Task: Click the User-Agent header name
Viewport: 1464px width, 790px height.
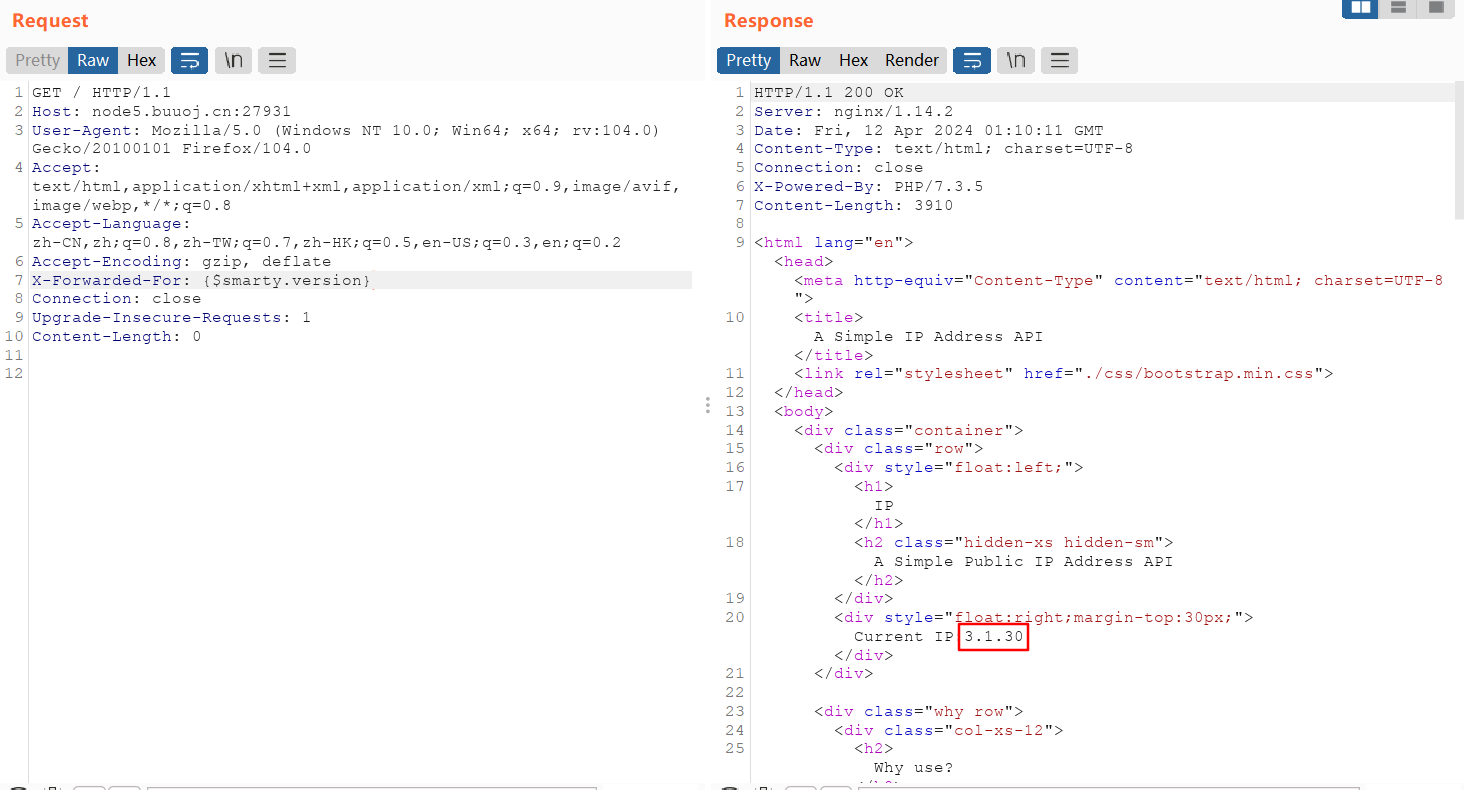Action: (86, 130)
